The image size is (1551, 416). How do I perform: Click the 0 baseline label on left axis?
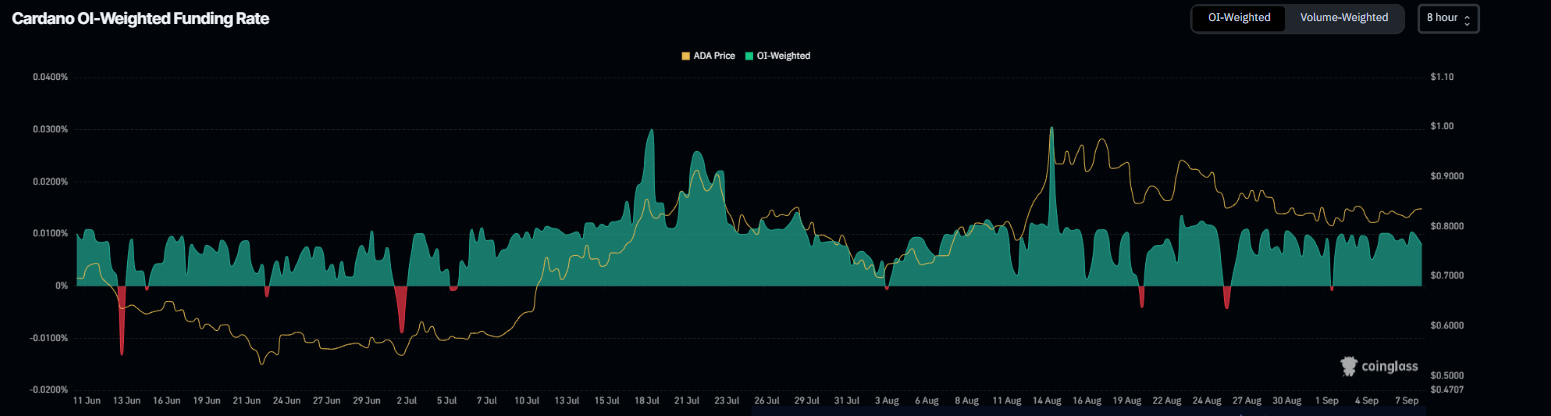(x=62, y=286)
